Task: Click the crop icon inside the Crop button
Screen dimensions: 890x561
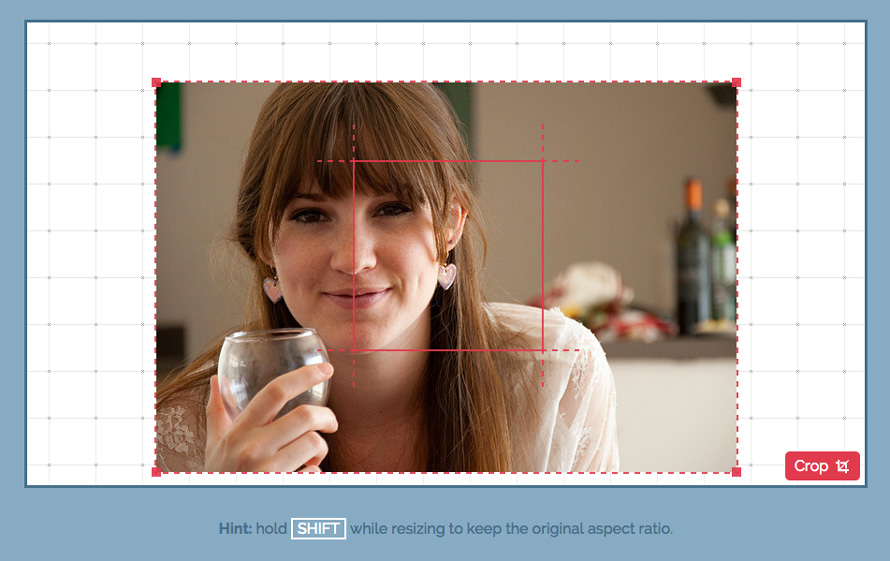Action: [x=843, y=466]
